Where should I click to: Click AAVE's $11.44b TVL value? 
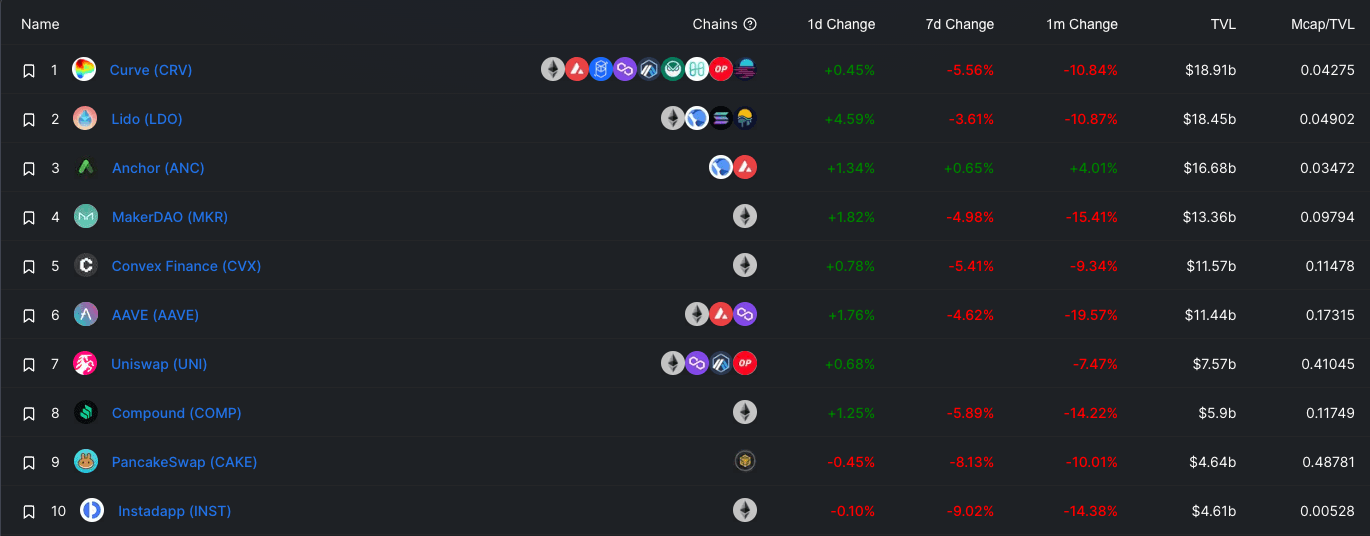tap(1212, 315)
